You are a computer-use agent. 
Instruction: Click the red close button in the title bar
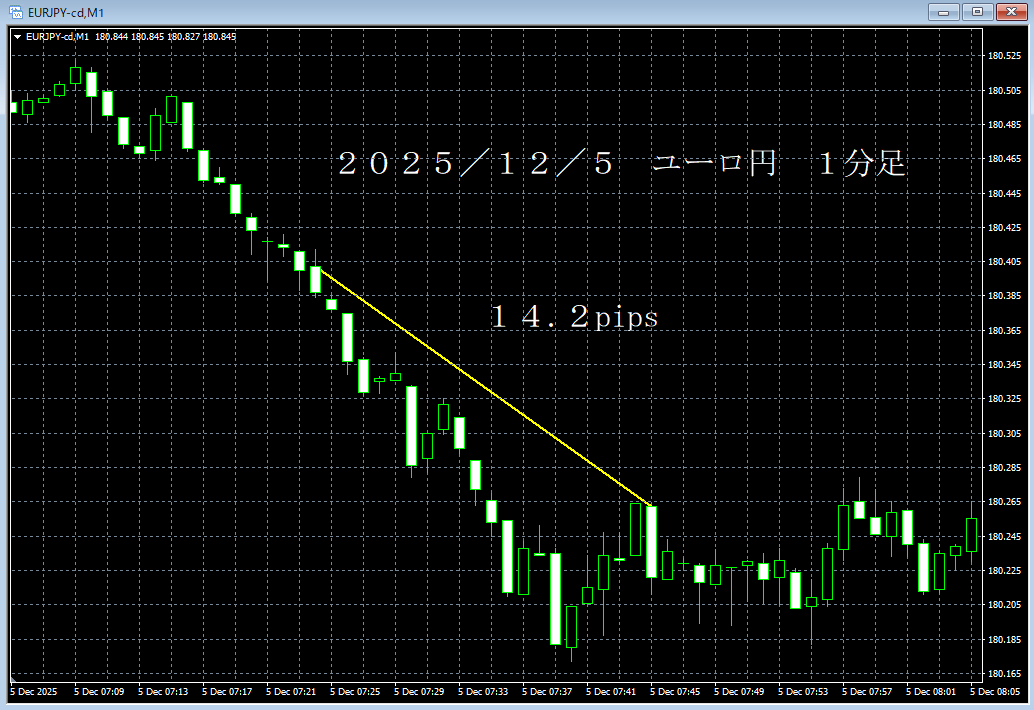tap(1009, 12)
